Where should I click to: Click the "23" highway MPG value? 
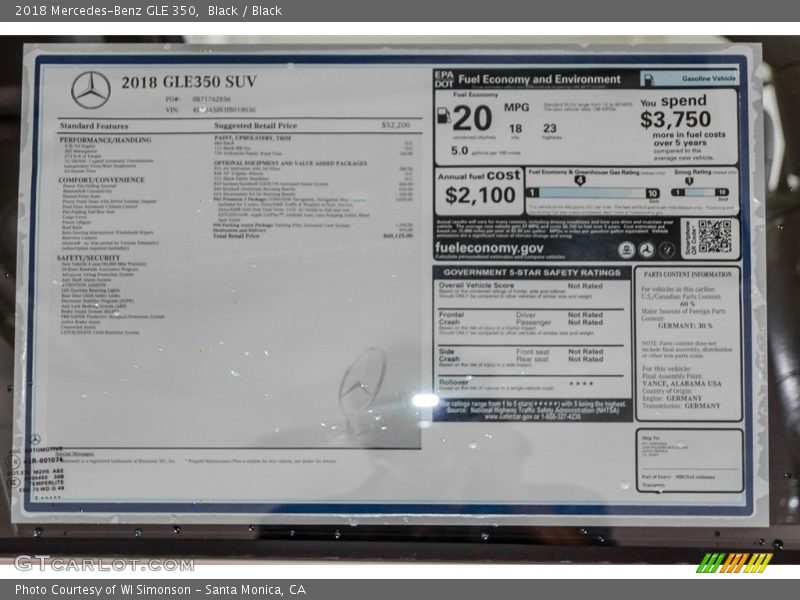tap(549, 128)
